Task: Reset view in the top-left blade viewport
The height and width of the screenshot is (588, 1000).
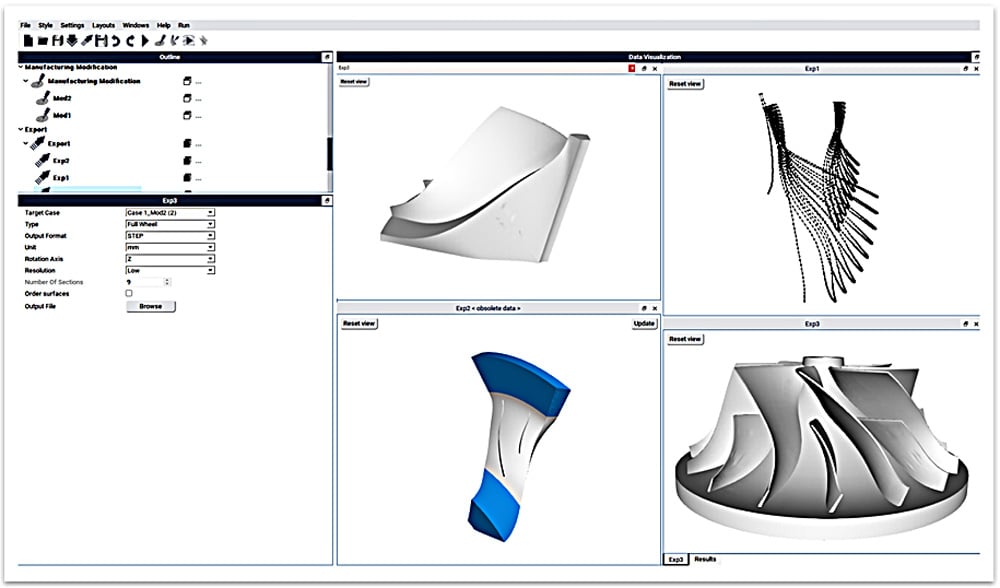Action: click(x=354, y=82)
